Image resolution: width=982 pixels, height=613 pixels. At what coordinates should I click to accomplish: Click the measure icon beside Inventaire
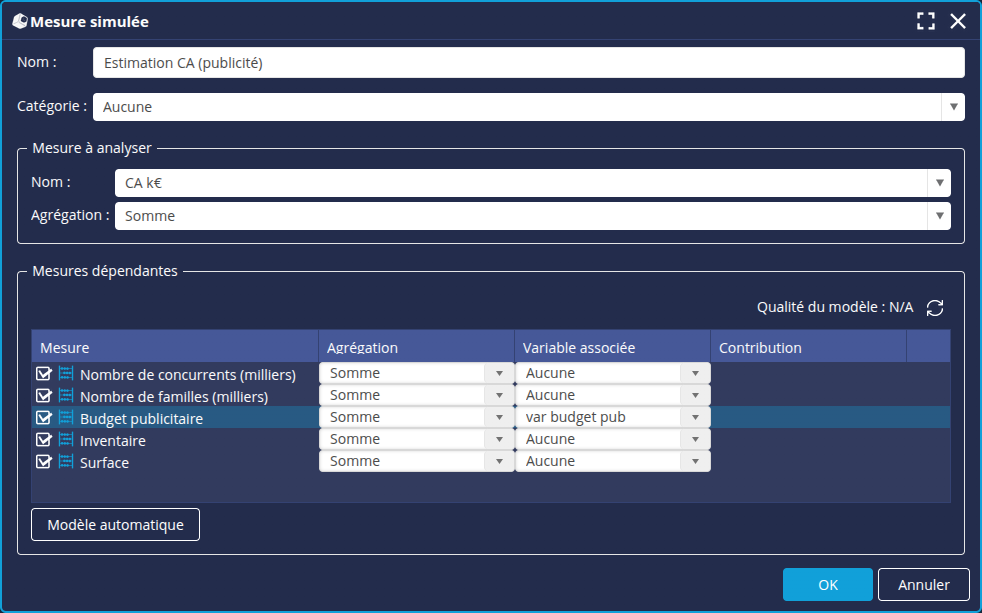point(66,440)
